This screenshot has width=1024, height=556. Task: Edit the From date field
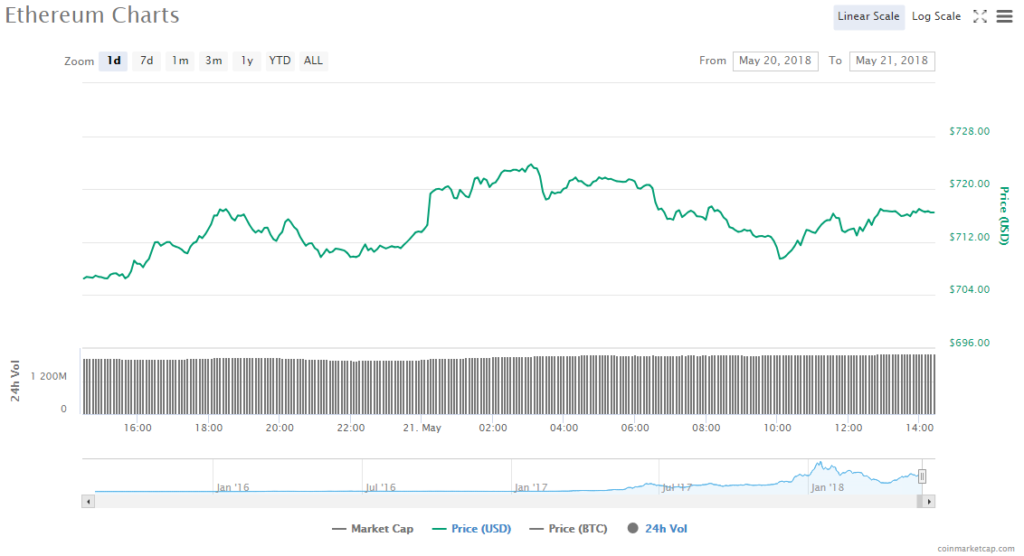775,61
